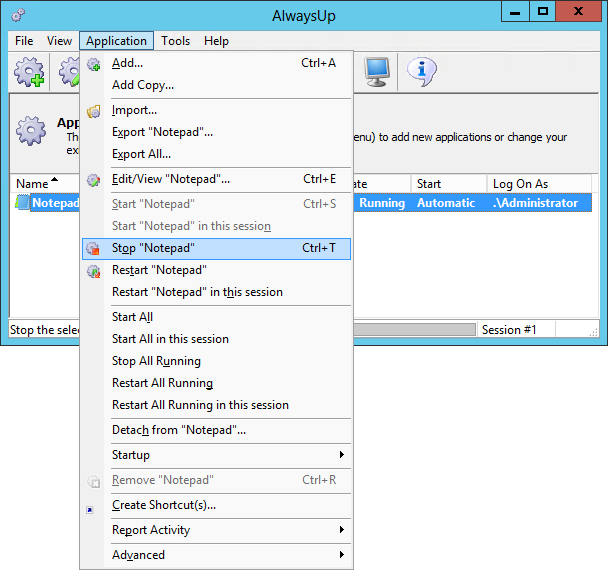
Task: Minimize the AlwaysUp window
Action: pyautogui.click(x=515, y=11)
